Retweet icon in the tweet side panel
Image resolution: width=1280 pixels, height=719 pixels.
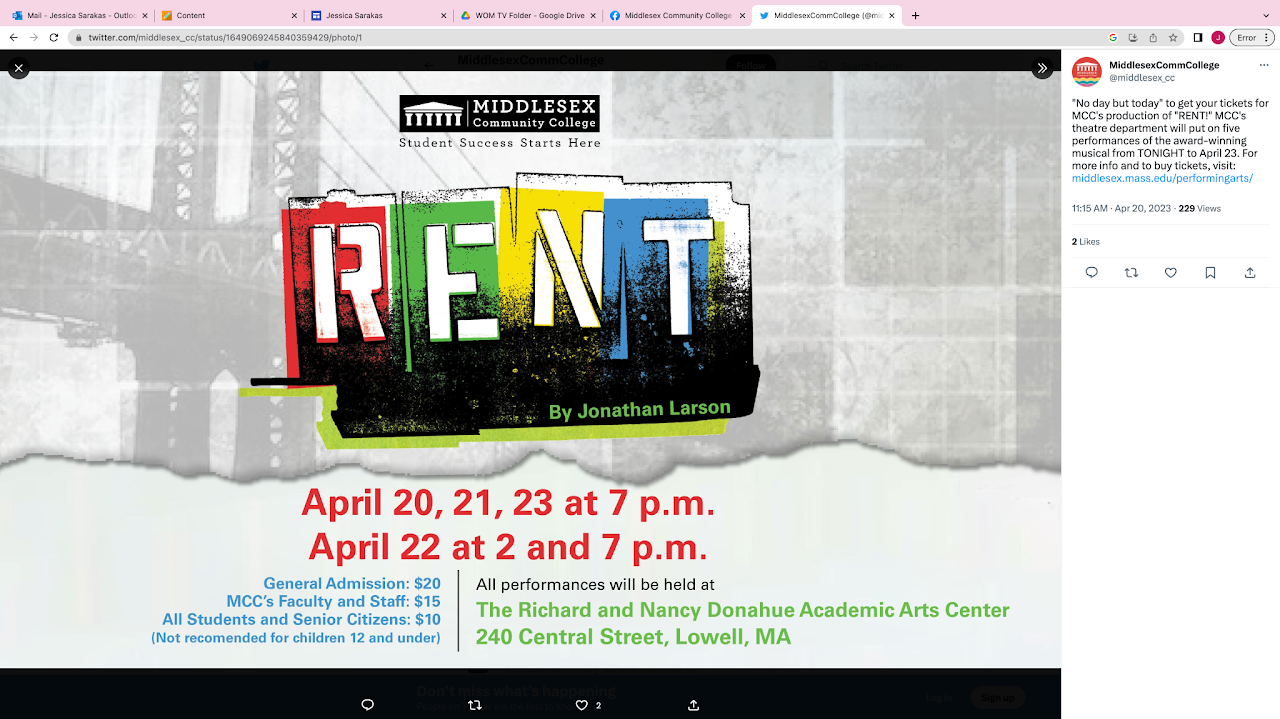[x=1131, y=272]
